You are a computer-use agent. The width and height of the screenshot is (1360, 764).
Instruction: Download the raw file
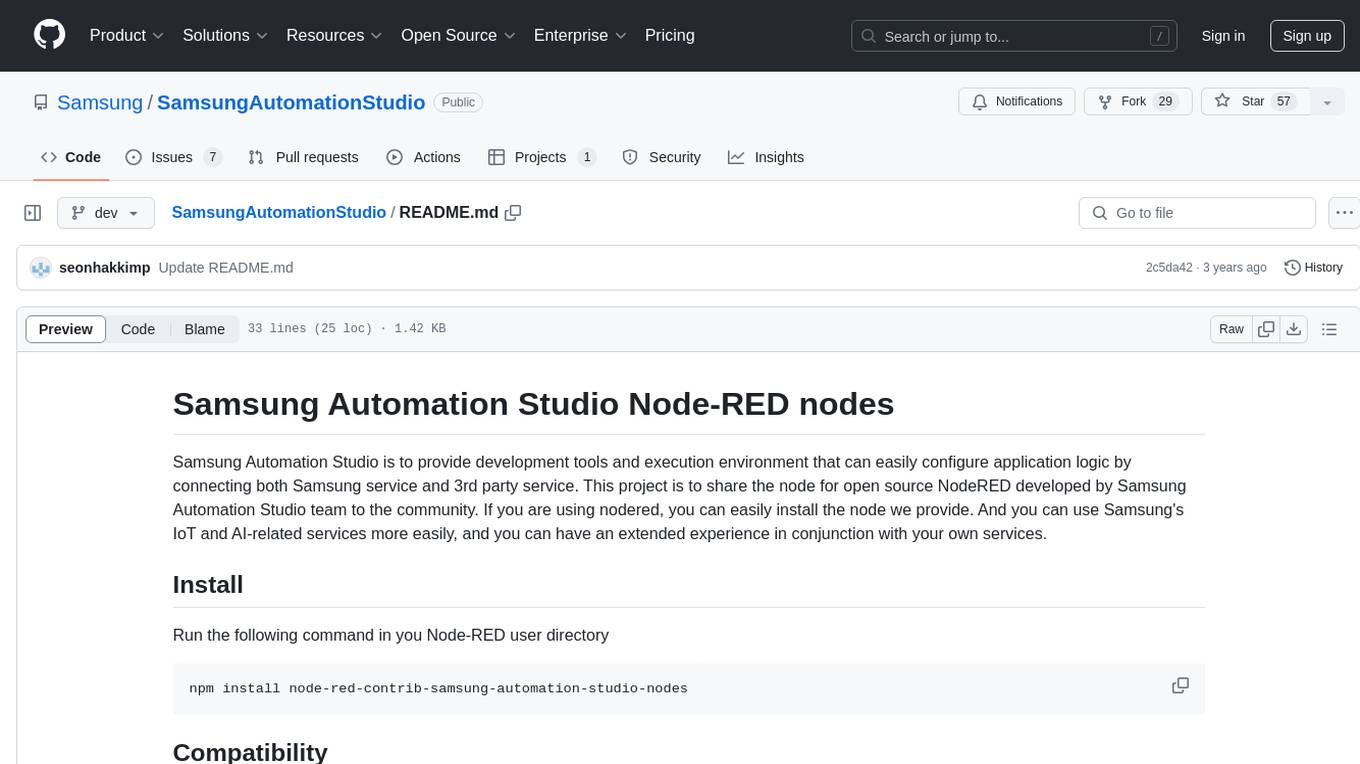point(1293,329)
